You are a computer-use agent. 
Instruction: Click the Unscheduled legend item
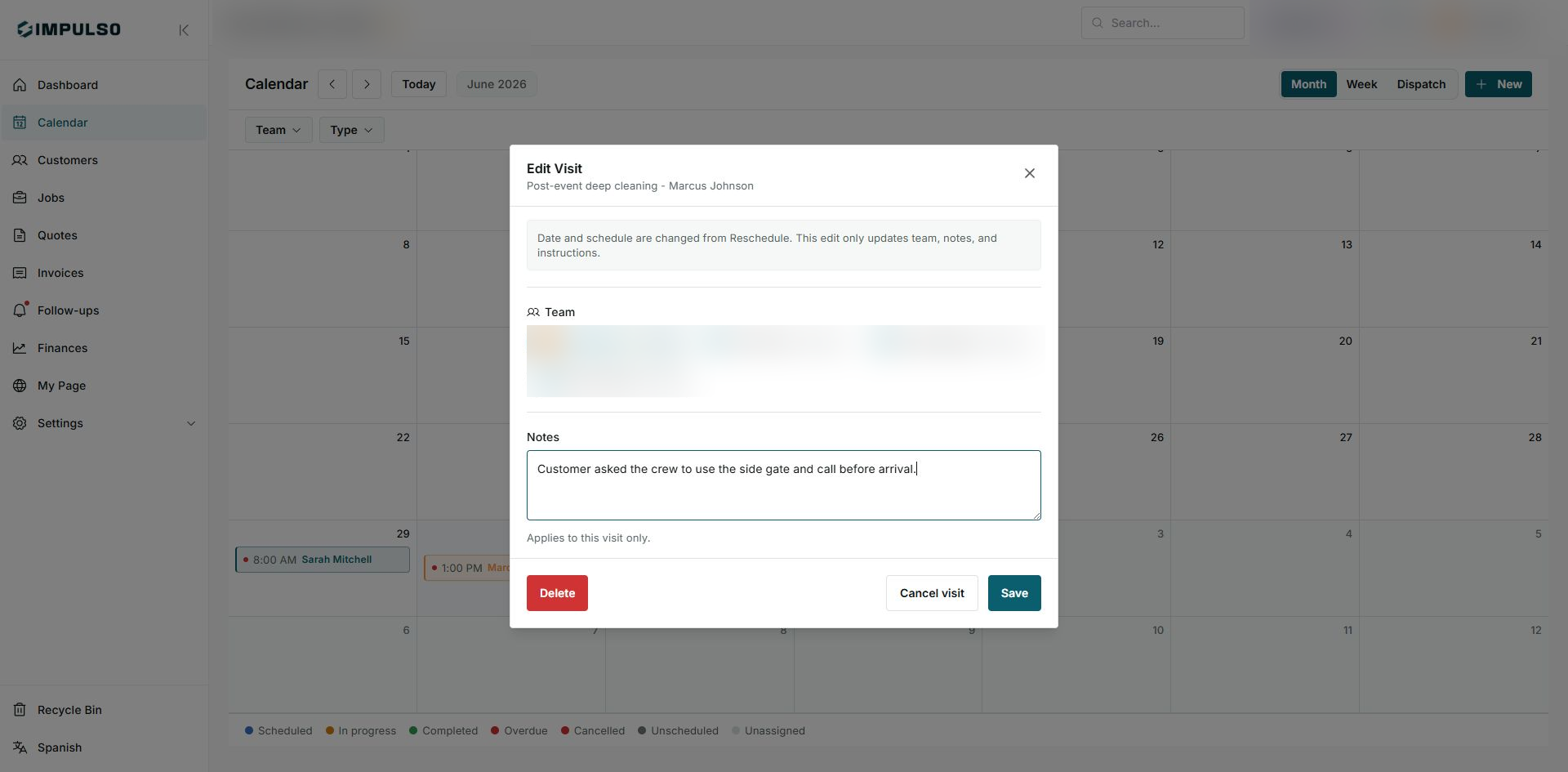pyautogui.click(x=679, y=731)
